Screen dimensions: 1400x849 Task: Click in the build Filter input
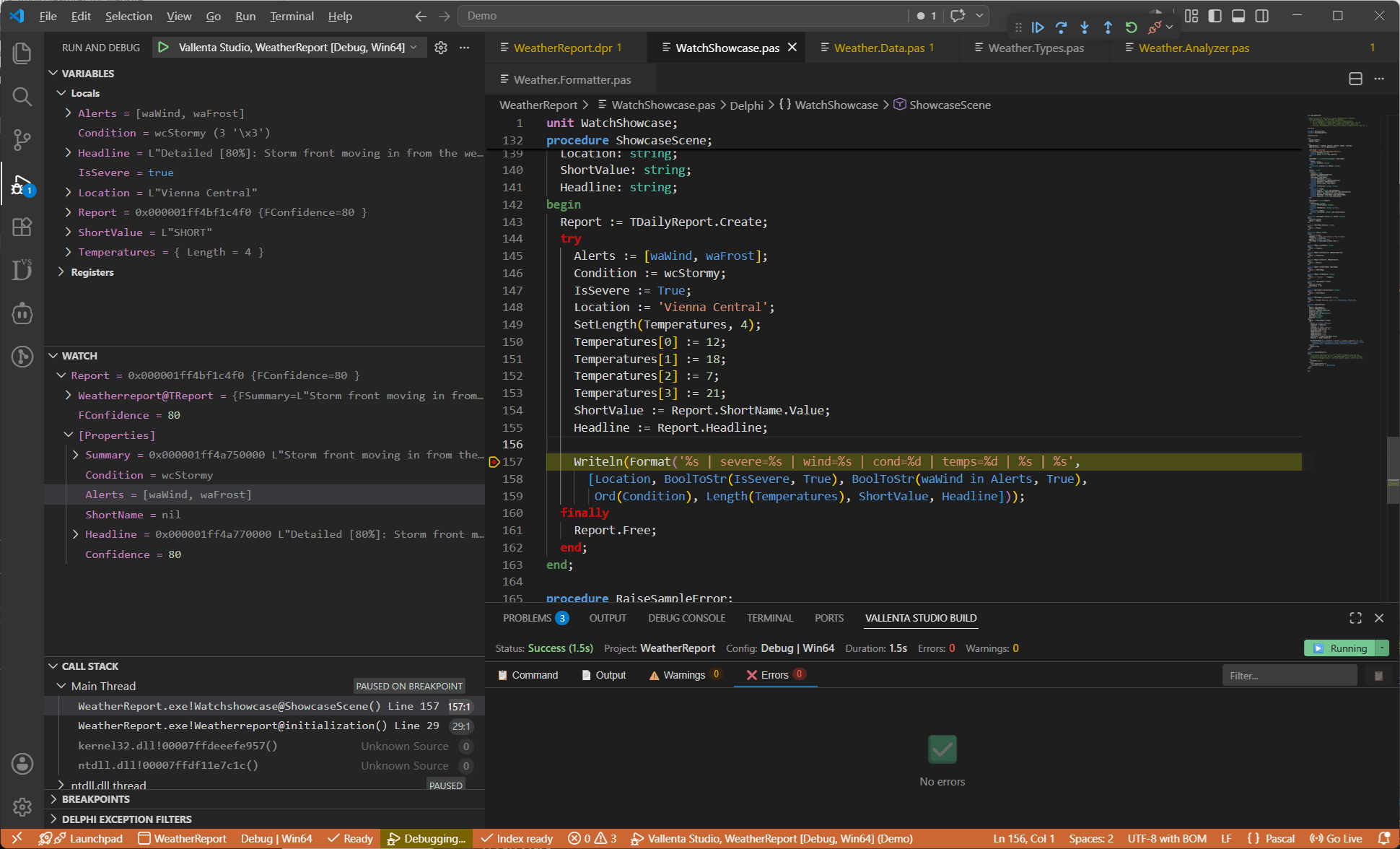coord(1290,676)
